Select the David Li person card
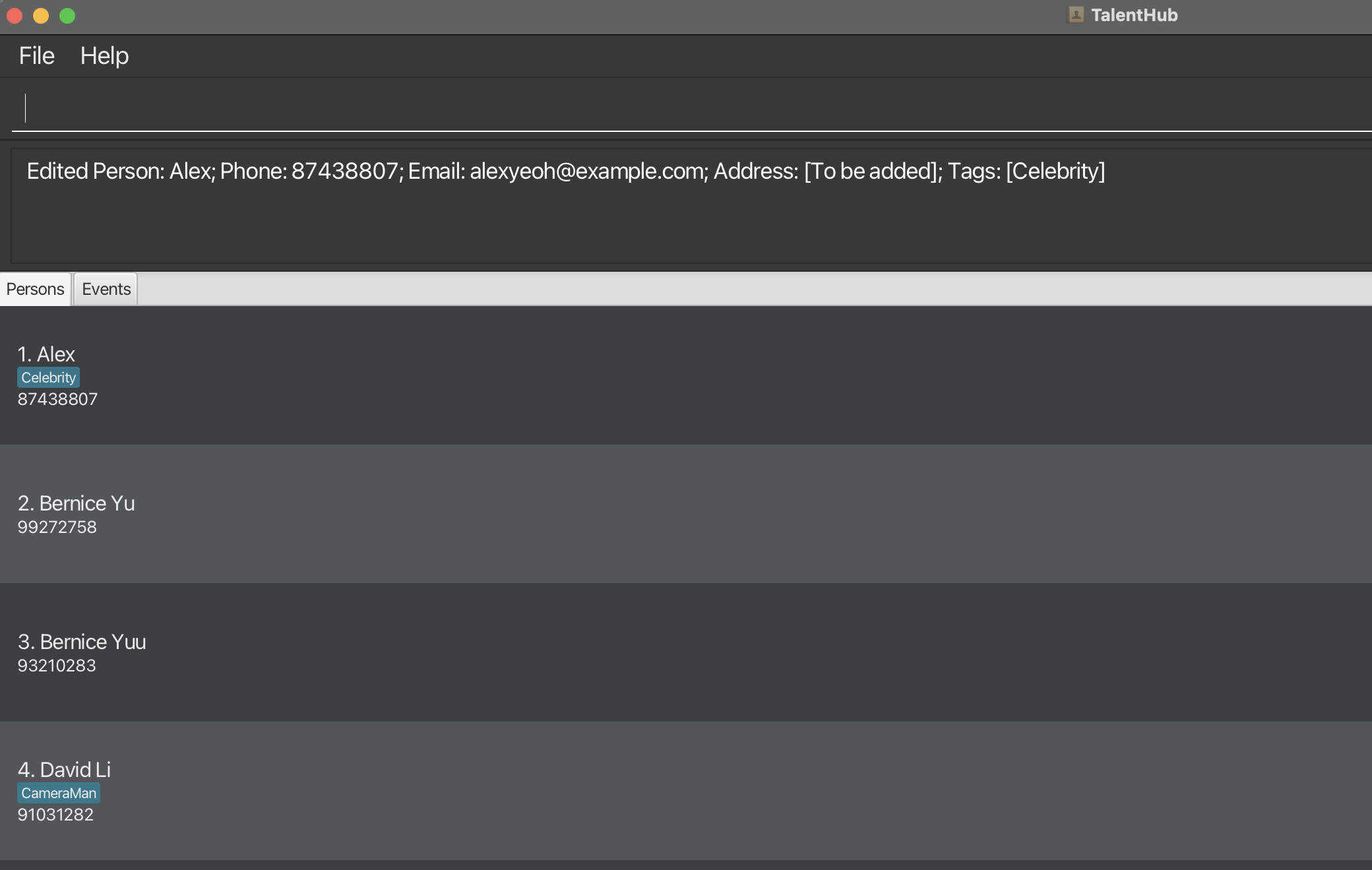Viewport: 1372px width, 870px height. click(x=686, y=791)
